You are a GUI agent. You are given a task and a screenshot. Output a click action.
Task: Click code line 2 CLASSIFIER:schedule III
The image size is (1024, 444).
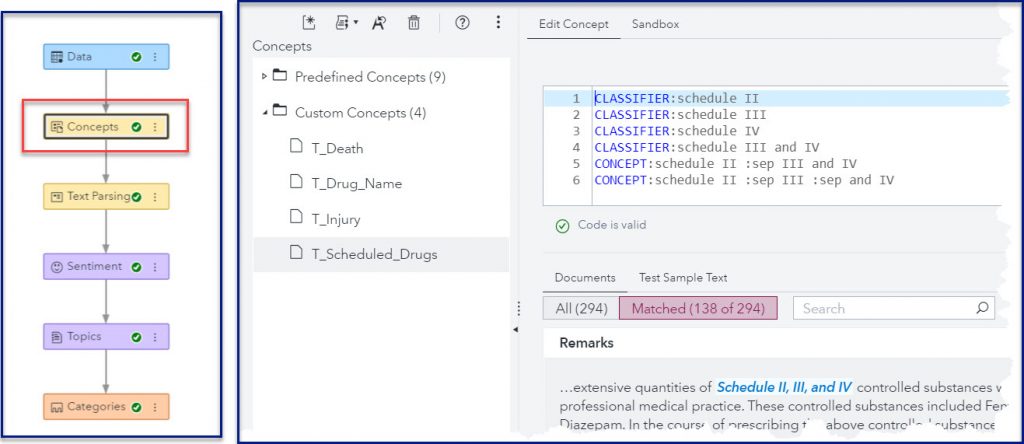[x=680, y=115]
